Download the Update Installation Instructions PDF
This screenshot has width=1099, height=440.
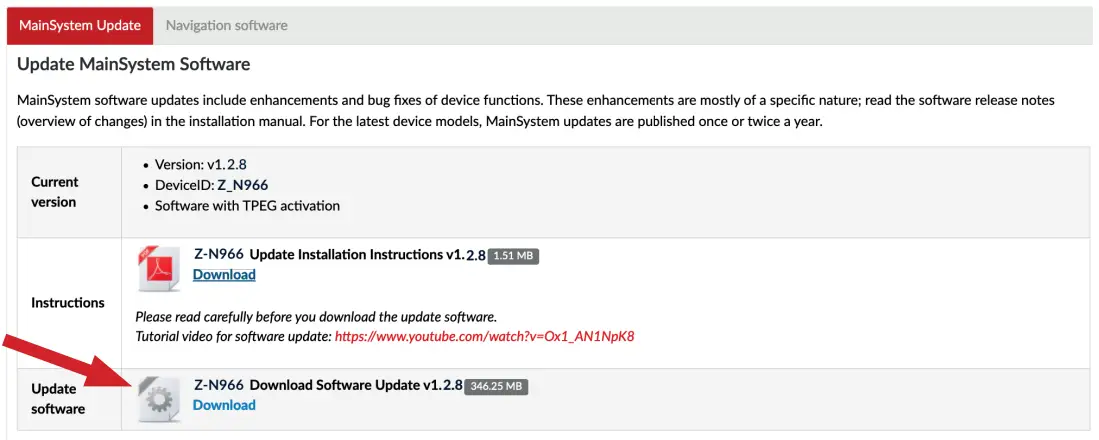click(x=224, y=275)
